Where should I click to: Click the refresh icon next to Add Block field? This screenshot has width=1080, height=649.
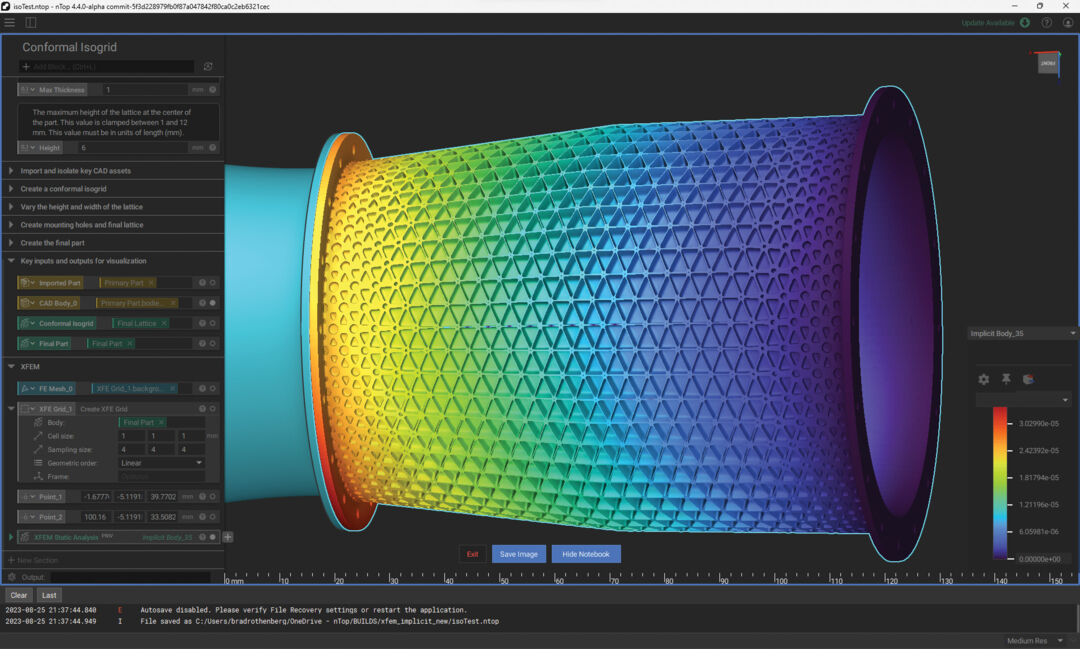coord(207,67)
